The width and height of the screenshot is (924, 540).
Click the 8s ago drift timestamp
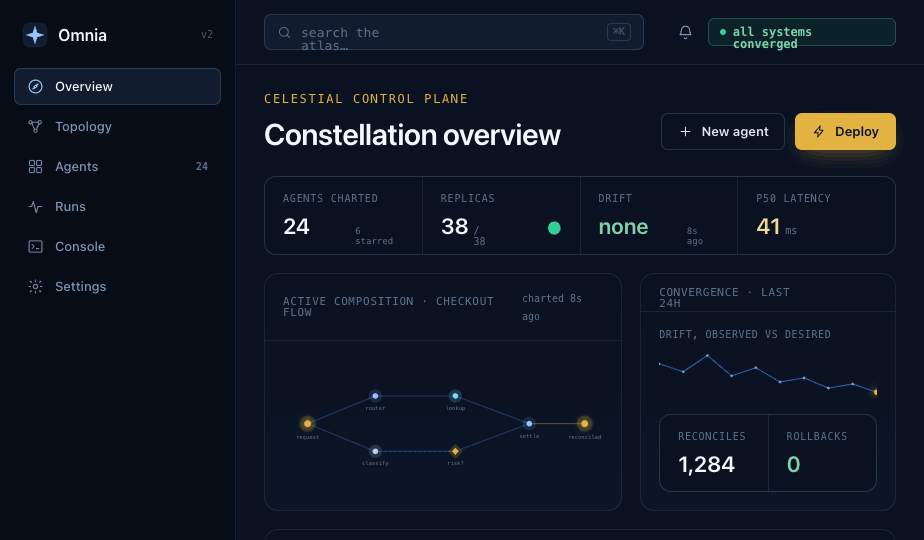click(x=695, y=236)
